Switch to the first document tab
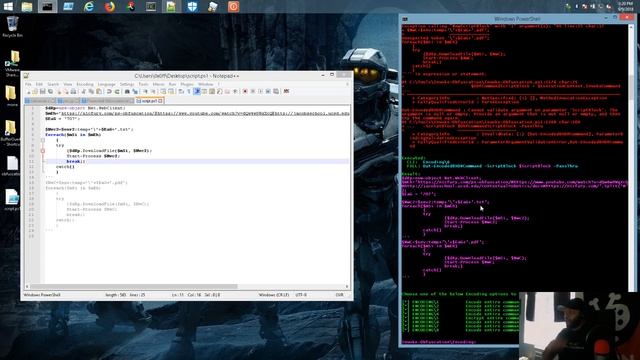 [x=40, y=100]
